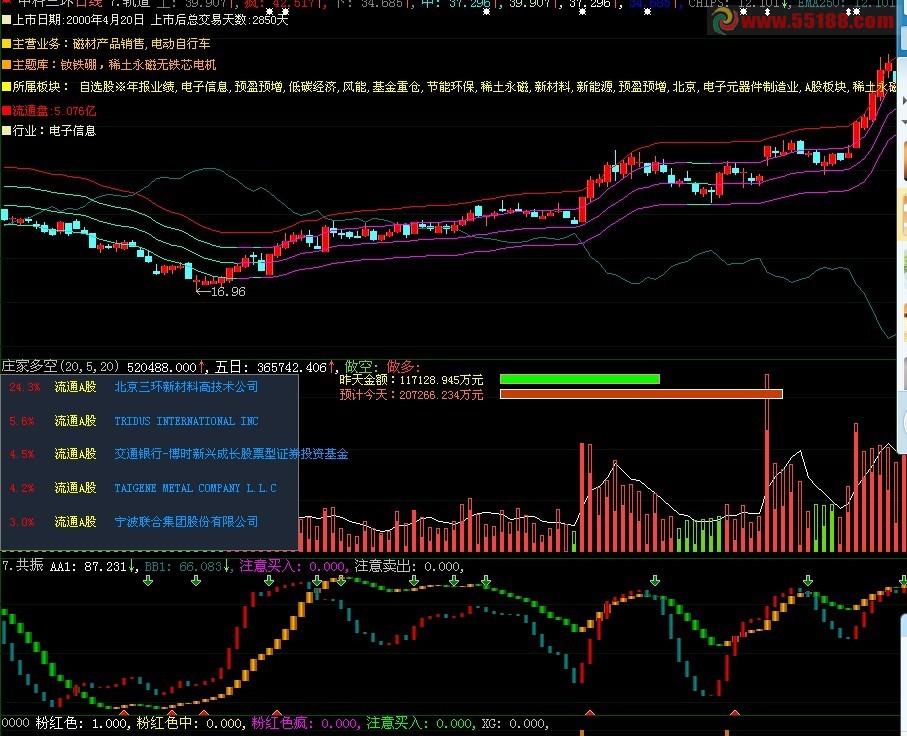Click the yellow bullet before 主营业务
The image size is (907, 736).
(6, 44)
